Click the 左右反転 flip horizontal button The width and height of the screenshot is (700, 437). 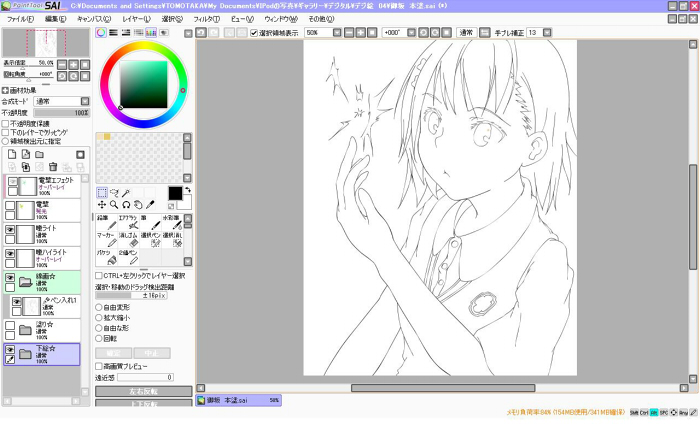(143, 391)
